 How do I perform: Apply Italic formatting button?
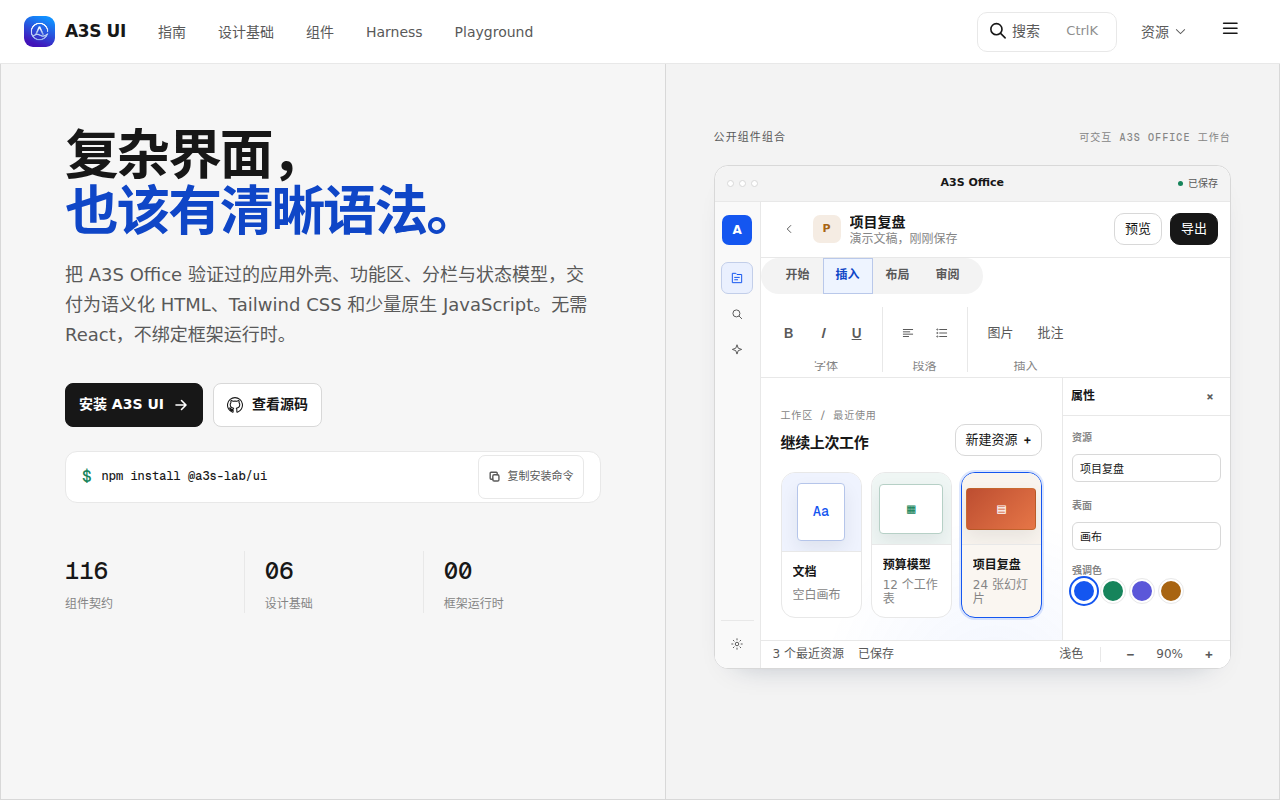(823, 333)
